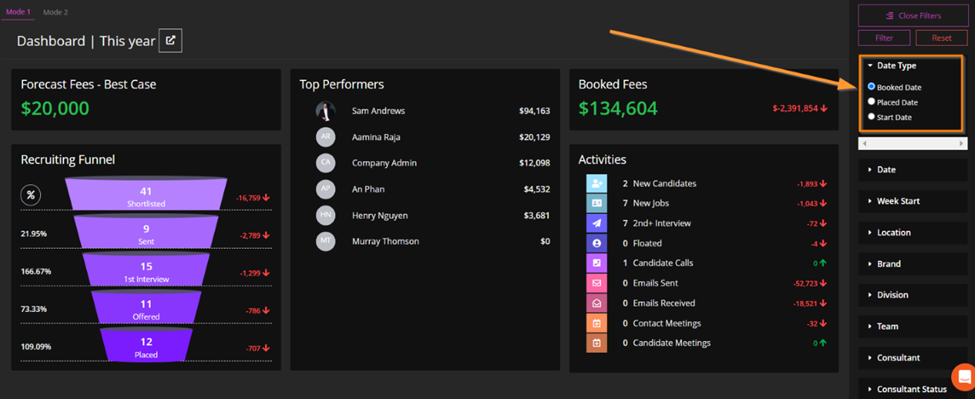Click the Reset button
Image resolution: width=975 pixels, height=399 pixels.
coord(941,38)
